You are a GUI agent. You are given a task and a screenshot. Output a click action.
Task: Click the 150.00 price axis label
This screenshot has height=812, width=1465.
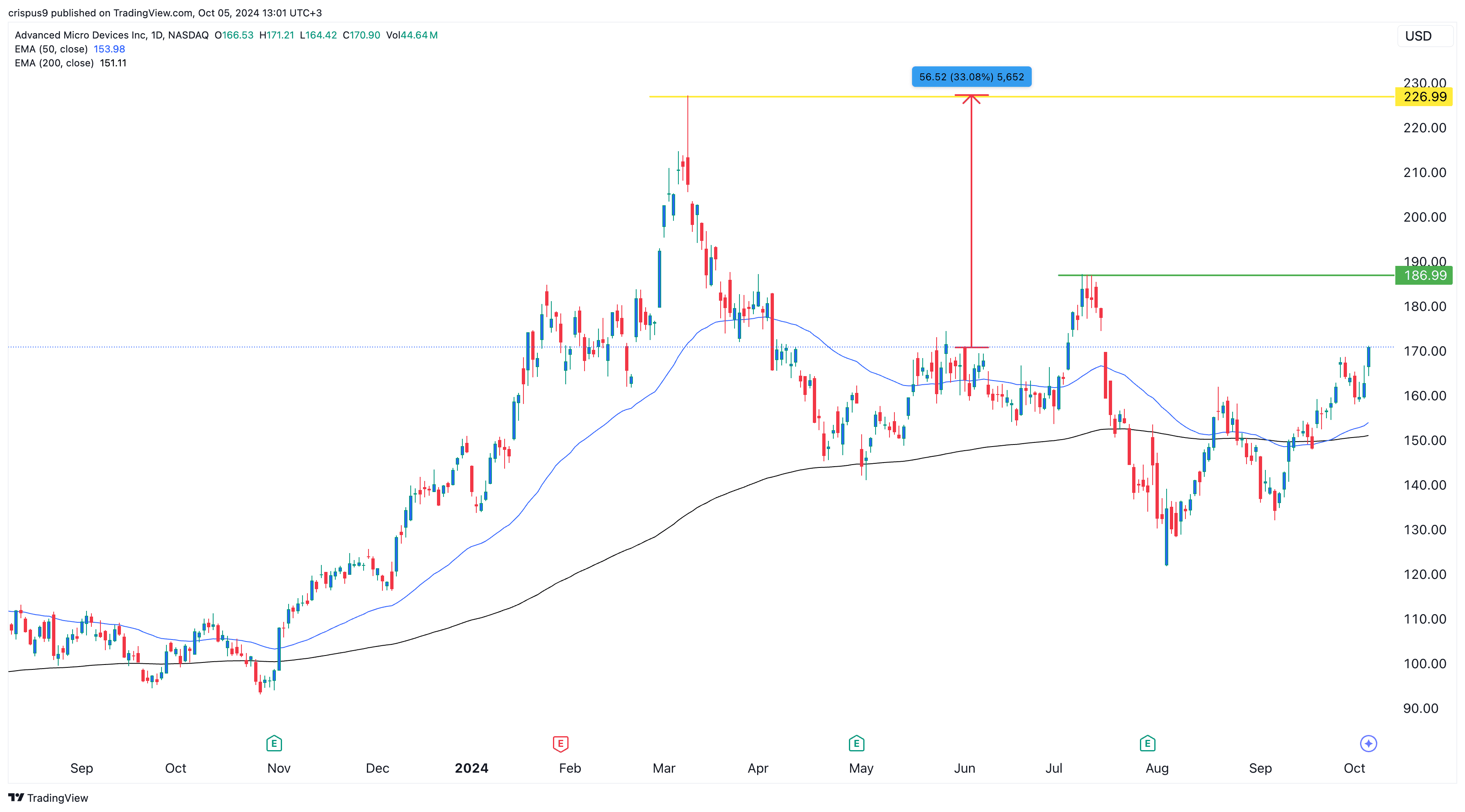click(1424, 440)
